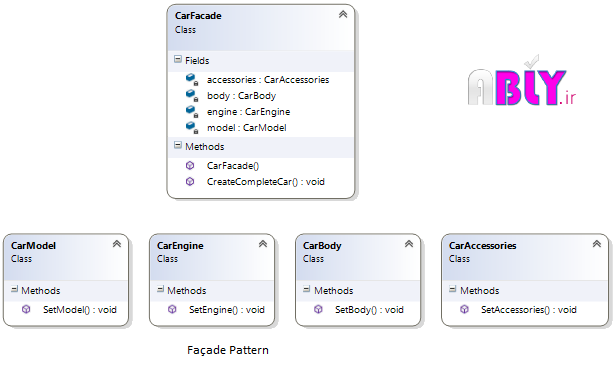Viewport: 616px width, 368px height.
Task: Collapse Methods section in CarEngine
Action: coord(160,289)
